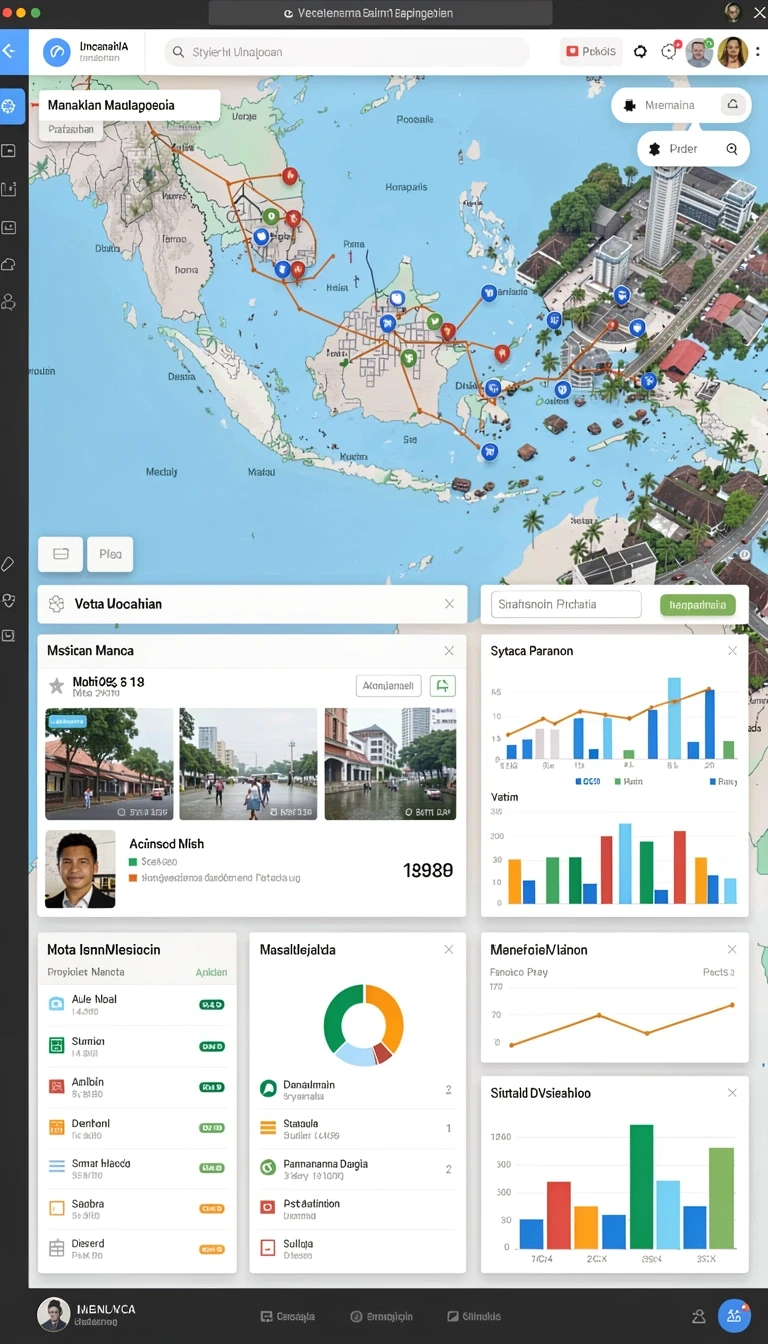Click the donut chart in Masaltlejalda

pyautogui.click(x=364, y=1025)
